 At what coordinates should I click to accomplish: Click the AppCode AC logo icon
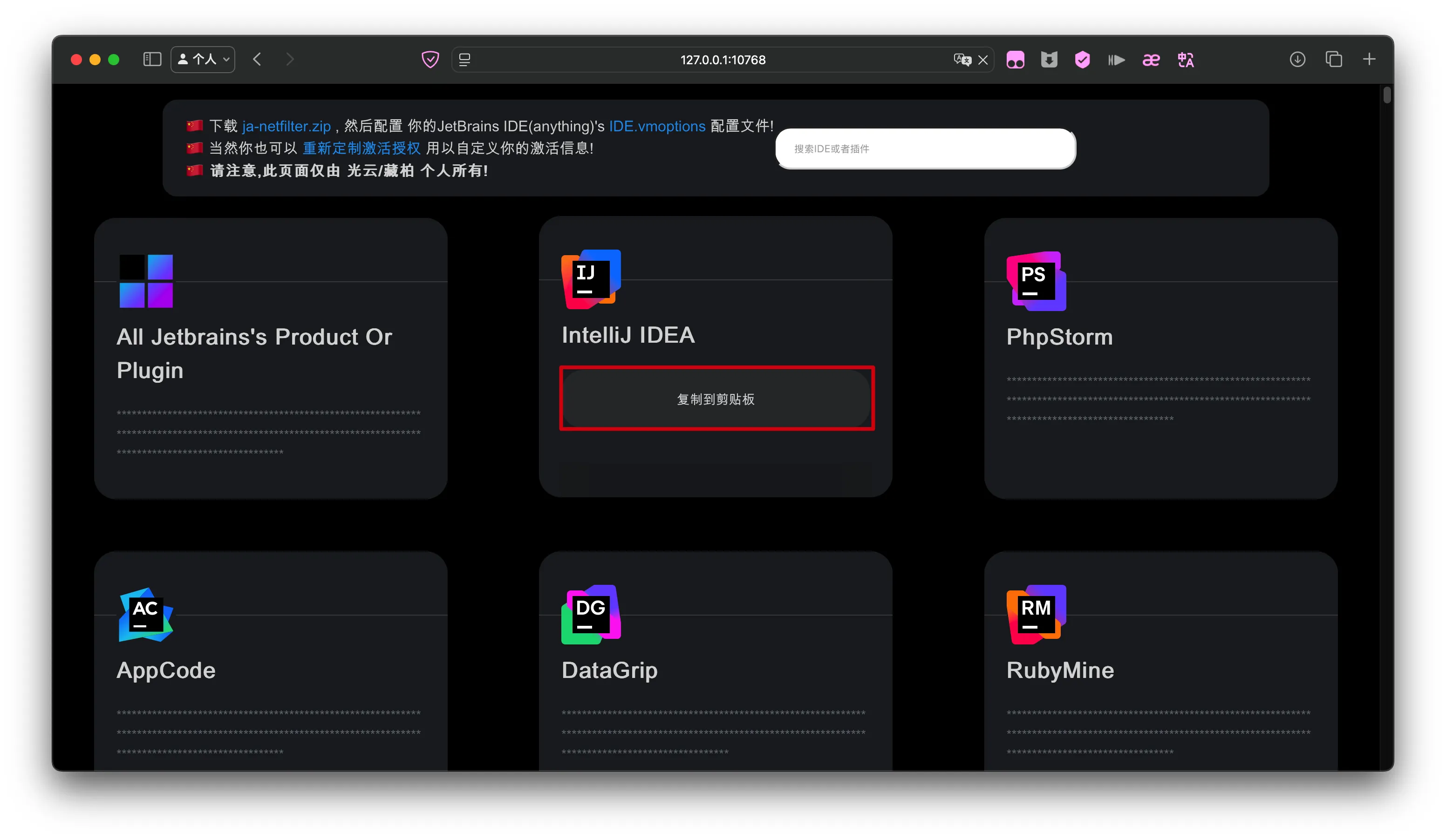pos(146,615)
